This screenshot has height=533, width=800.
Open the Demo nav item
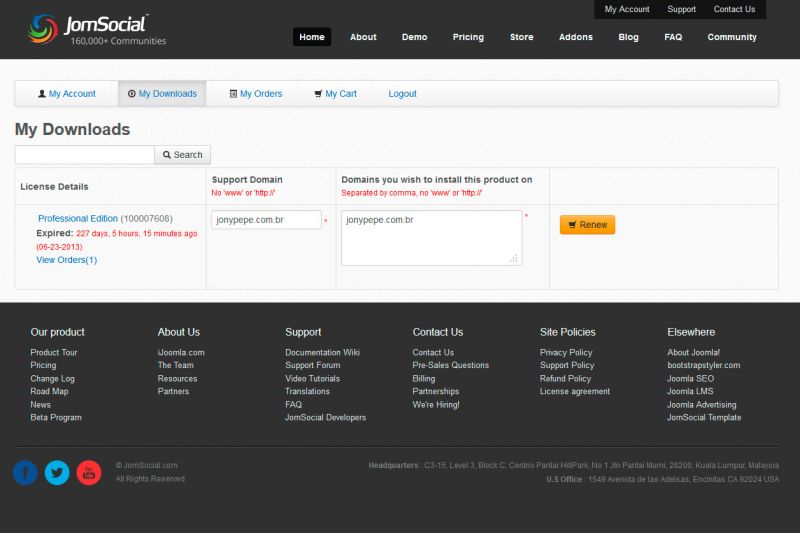[414, 37]
